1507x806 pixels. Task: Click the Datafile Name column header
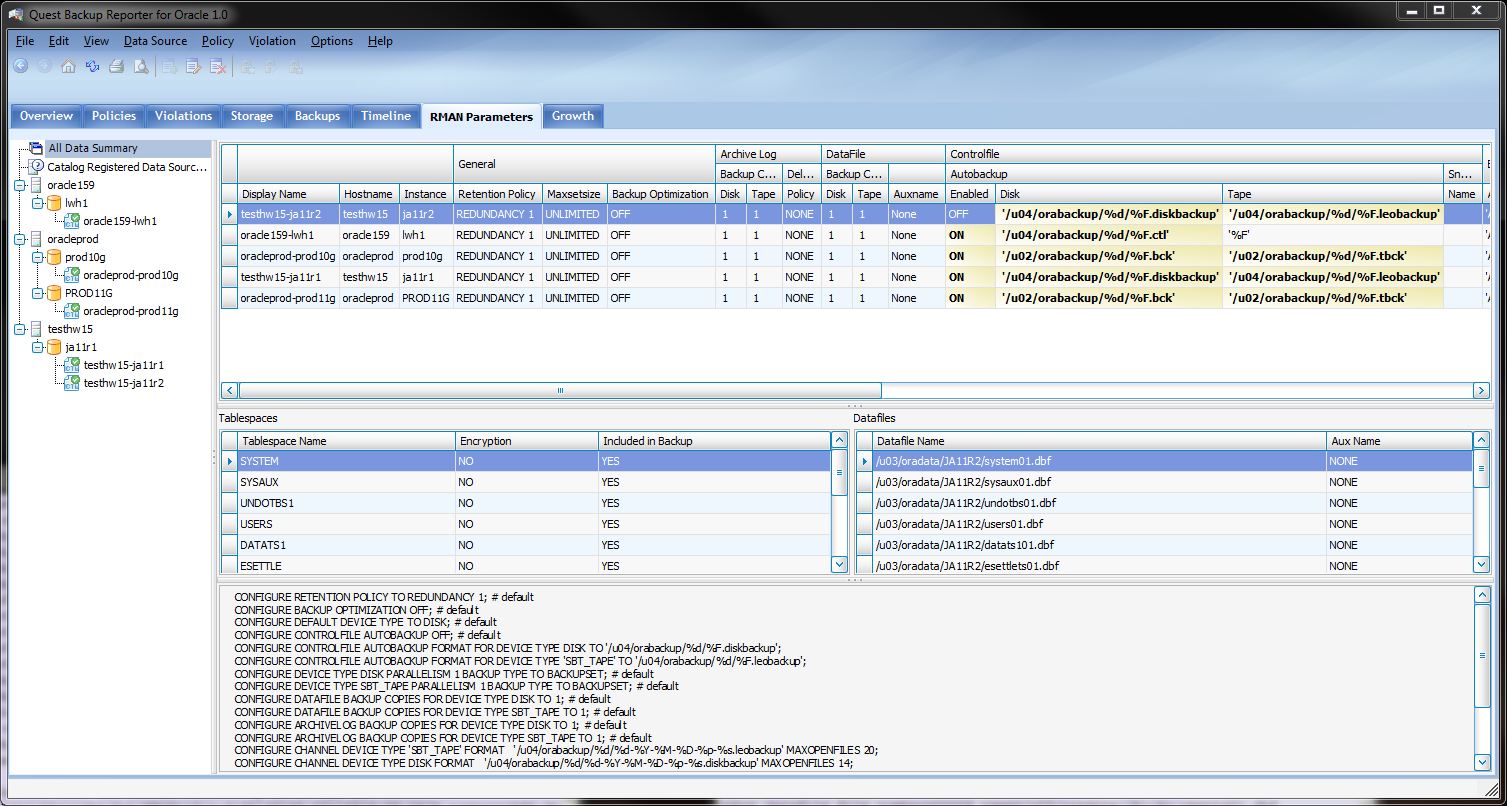tap(1099, 441)
